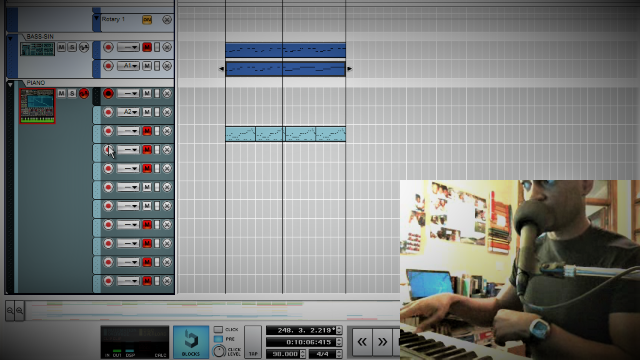This screenshot has height=360, width=640.
Task: Arm record on third PIANO lane
Action: pos(108,131)
